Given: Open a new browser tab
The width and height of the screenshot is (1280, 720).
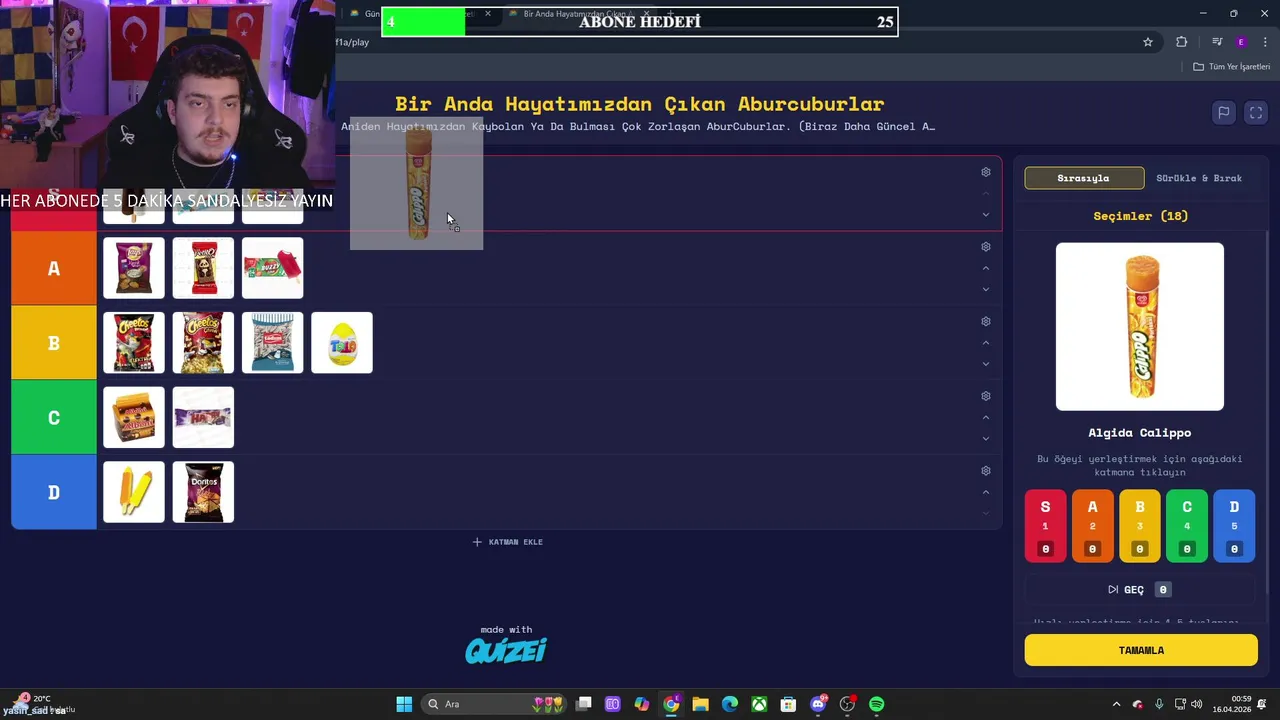Looking at the screenshot, I should 671,14.
